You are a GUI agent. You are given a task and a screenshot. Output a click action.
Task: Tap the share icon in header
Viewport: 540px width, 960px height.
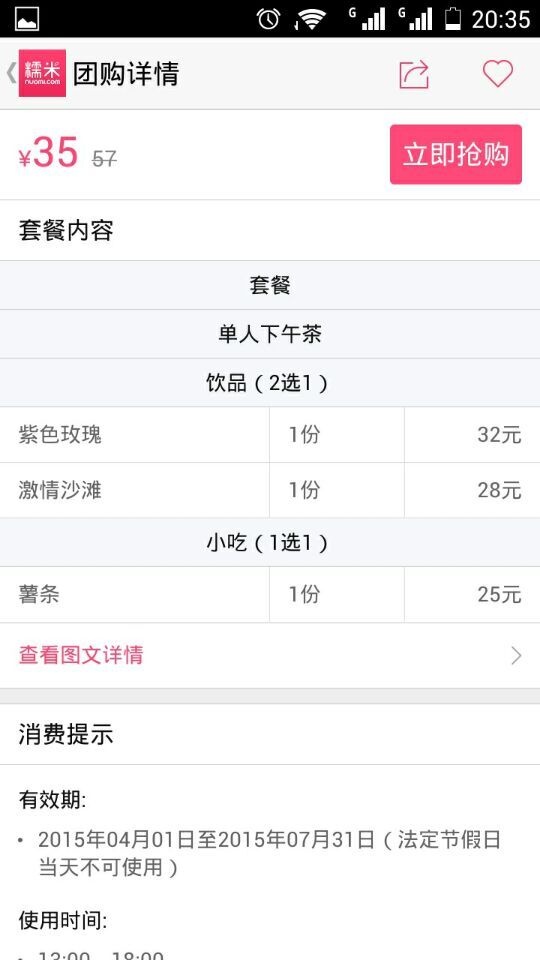[414, 74]
